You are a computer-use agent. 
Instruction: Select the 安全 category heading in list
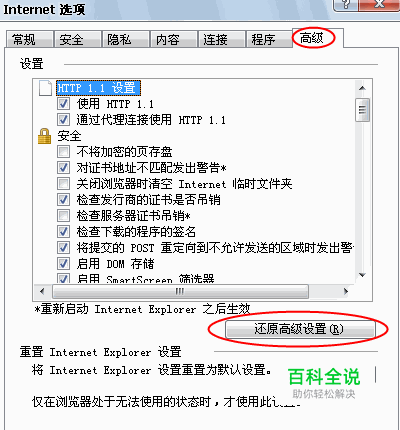[69, 136]
